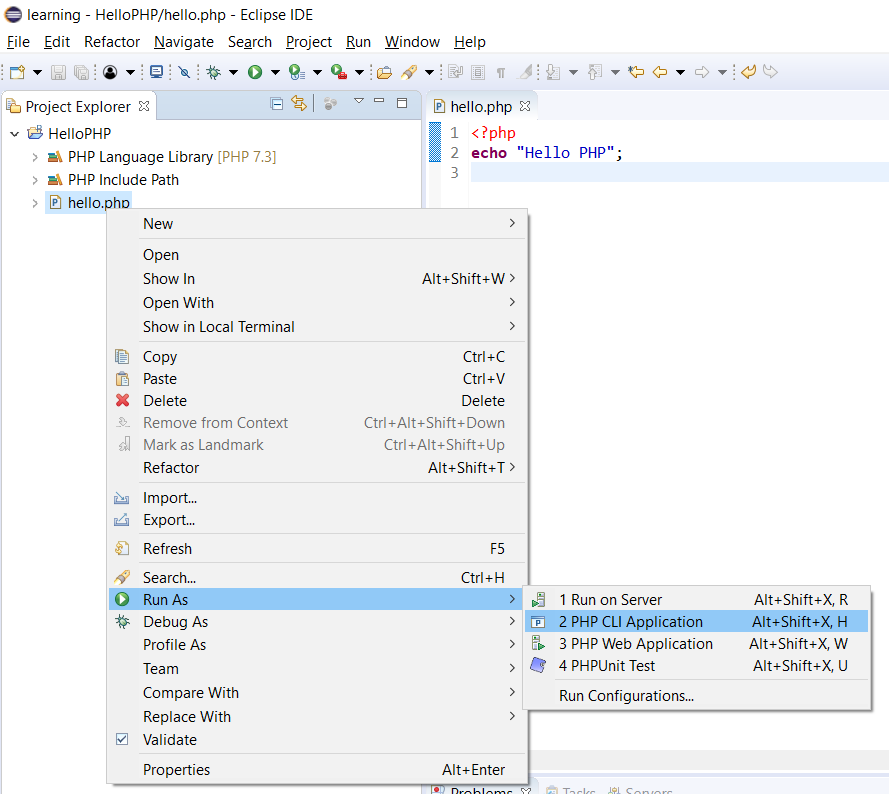Image resolution: width=889 pixels, height=794 pixels.
Task: Click the Search flashlight toolbar icon
Action: pyautogui.click(x=409, y=72)
